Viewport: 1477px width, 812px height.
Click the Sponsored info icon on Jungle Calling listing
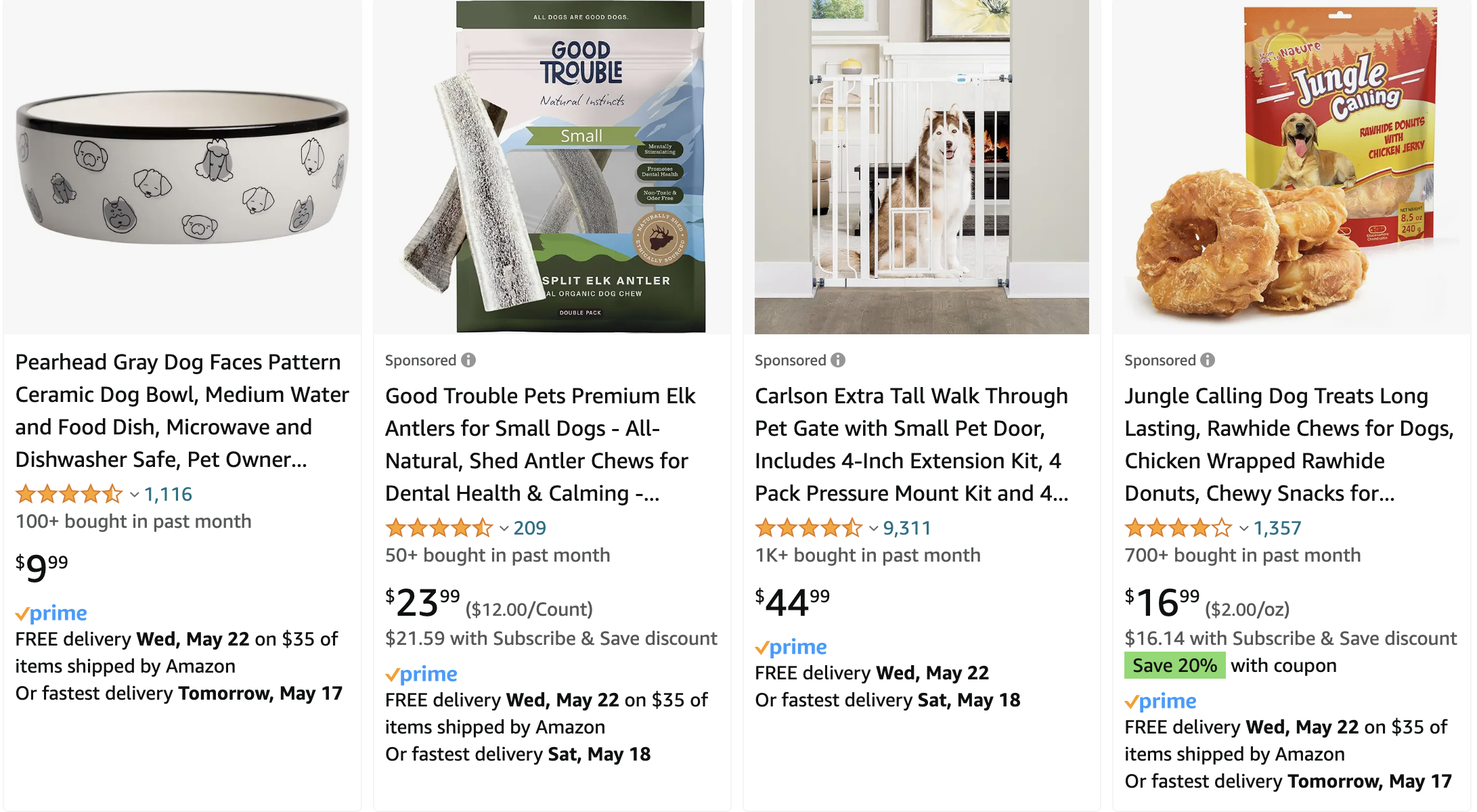tap(1209, 360)
